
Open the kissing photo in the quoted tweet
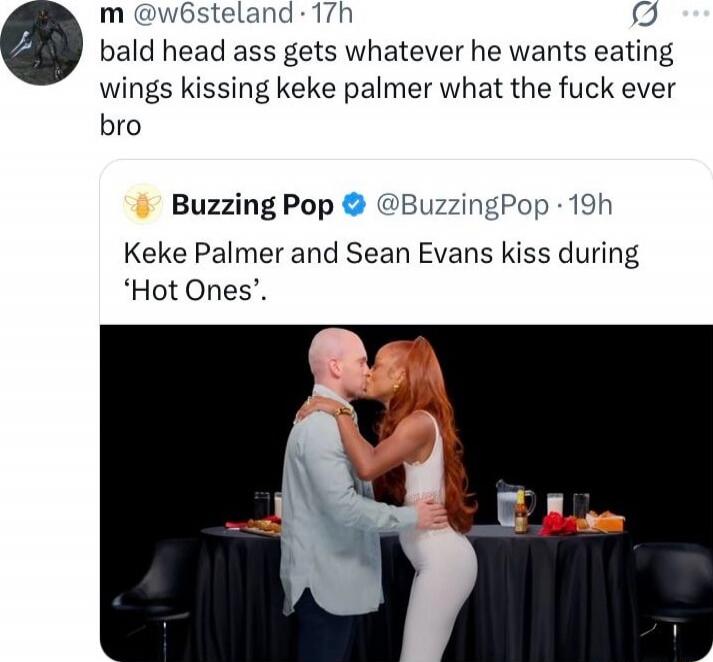(x=406, y=493)
